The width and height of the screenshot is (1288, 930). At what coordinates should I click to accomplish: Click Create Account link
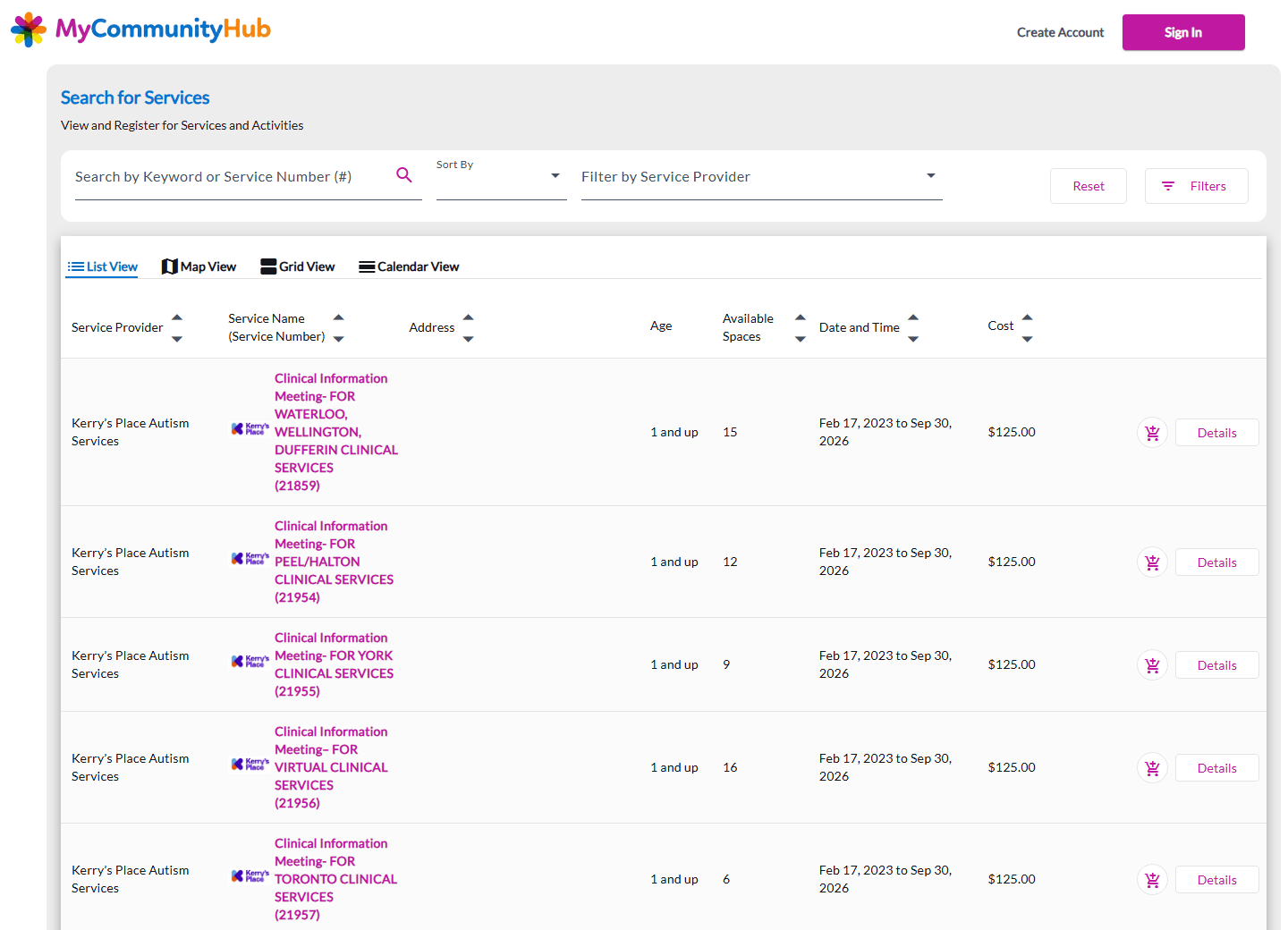[1060, 32]
